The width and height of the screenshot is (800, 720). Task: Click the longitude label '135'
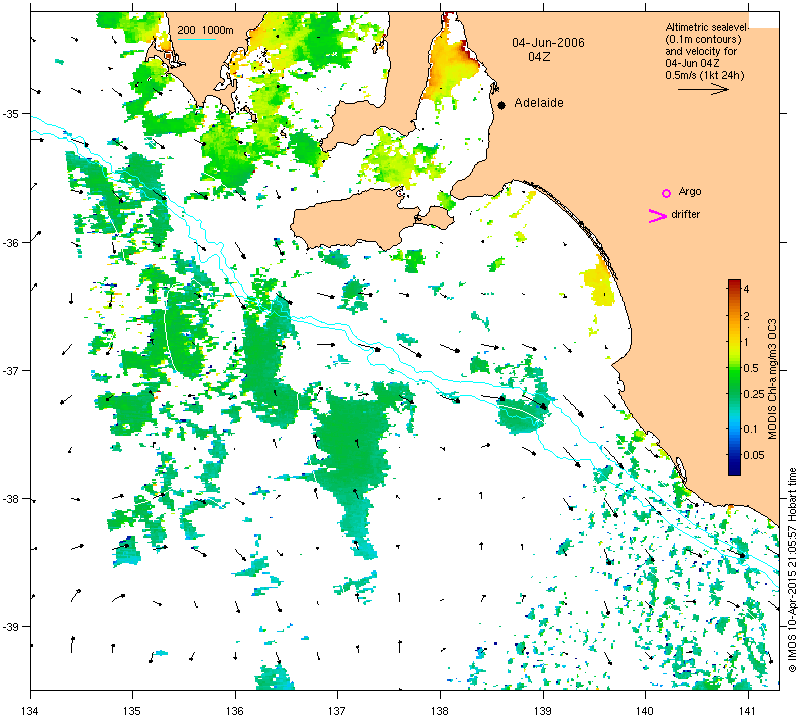tap(133, 710)
